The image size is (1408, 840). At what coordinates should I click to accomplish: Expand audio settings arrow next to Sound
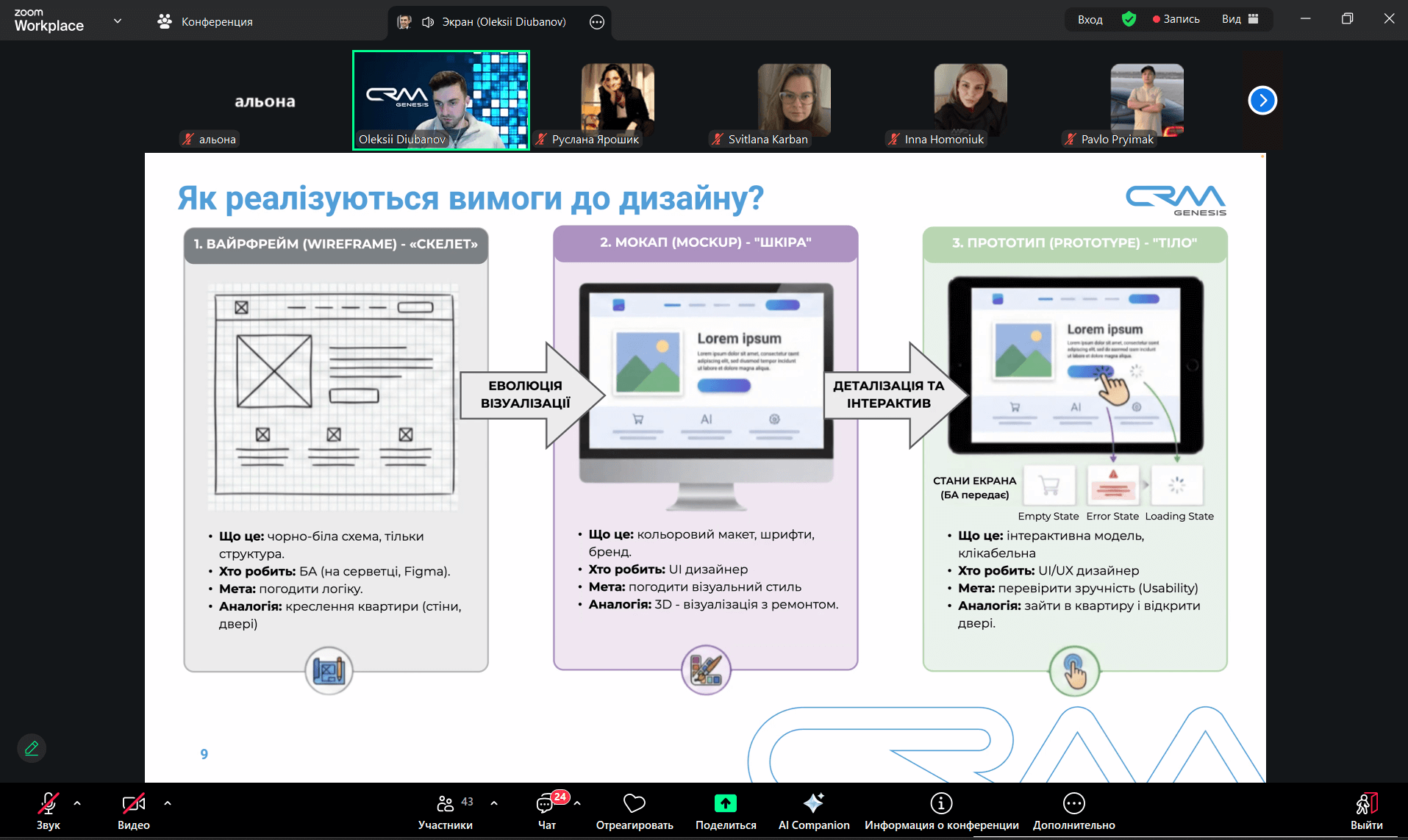(77, 803)
